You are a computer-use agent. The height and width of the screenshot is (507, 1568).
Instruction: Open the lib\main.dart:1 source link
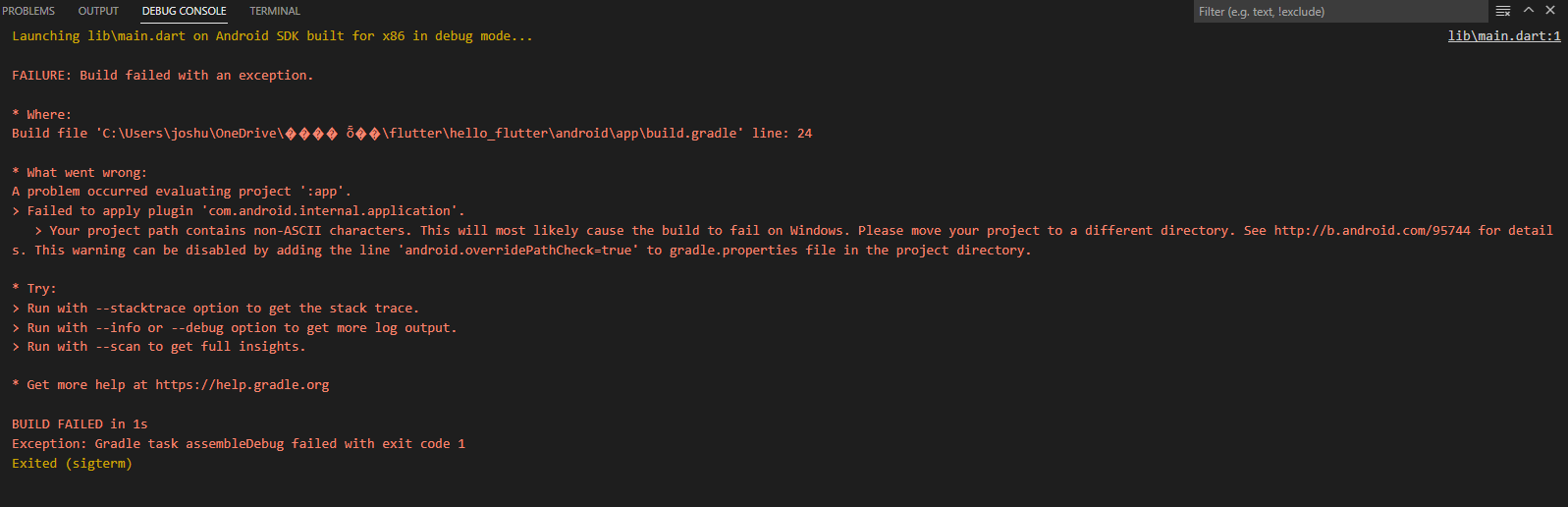[x=1504, y=36]
